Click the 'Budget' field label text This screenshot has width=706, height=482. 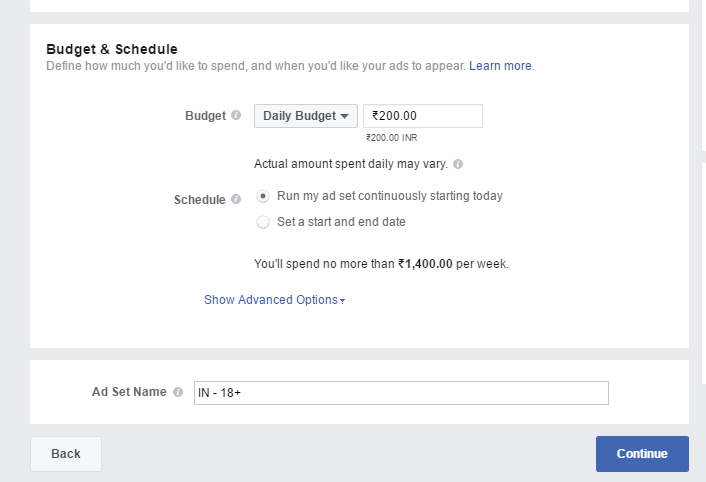tap(206, 115)
